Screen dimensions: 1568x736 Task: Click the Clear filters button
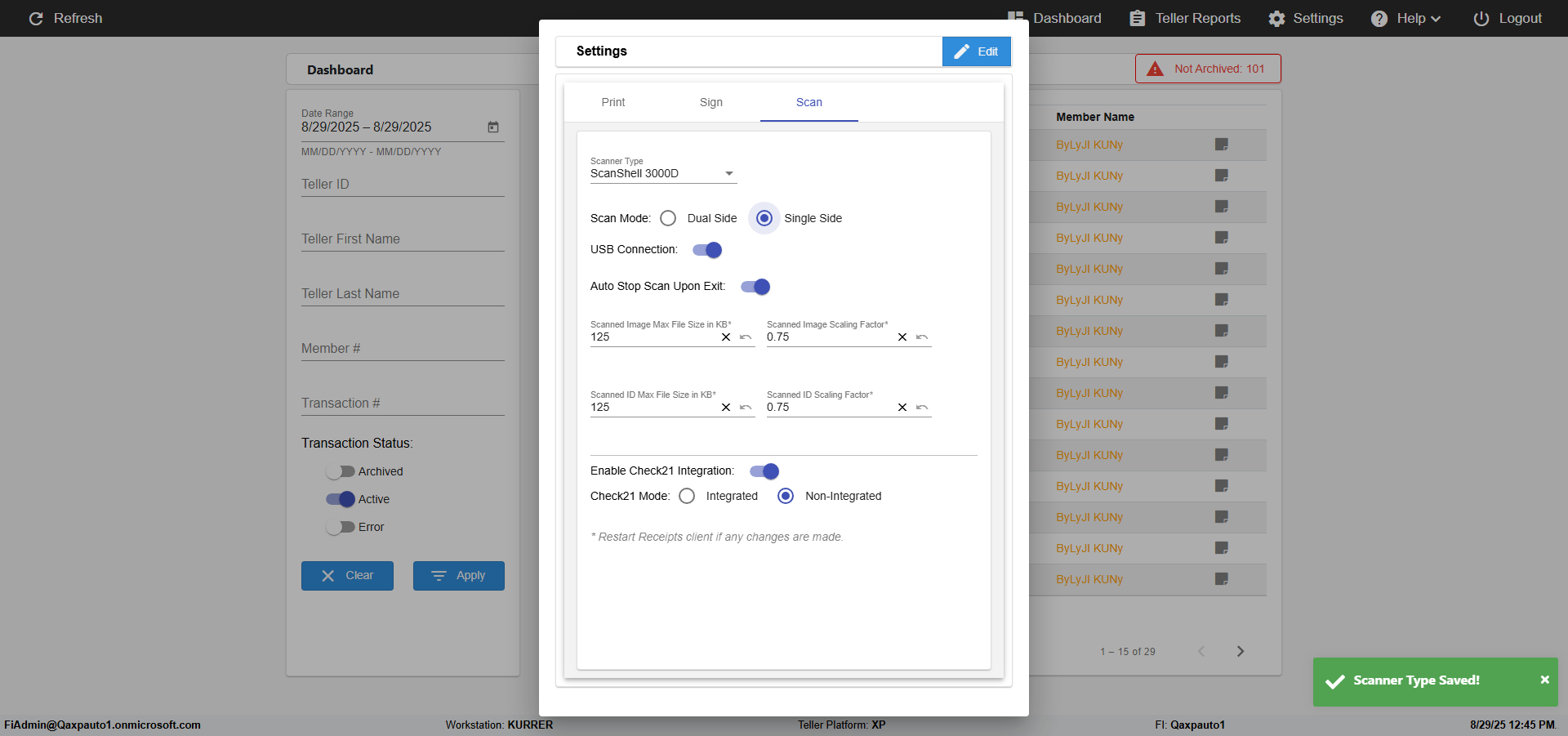coord(347,576)
